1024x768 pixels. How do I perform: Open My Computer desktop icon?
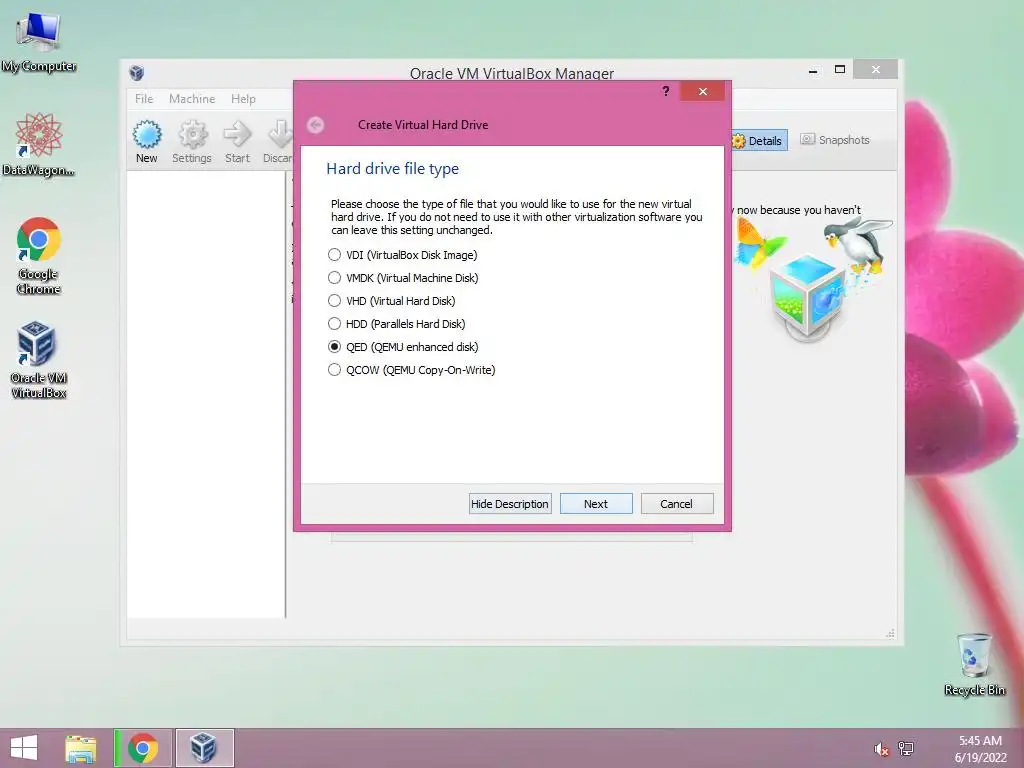39,42
